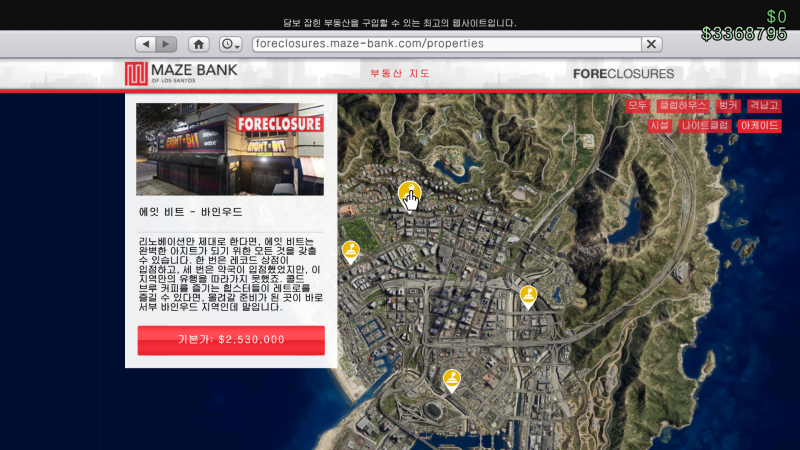Open the FORECLOSURES header logo
800x450 pixels.
point(623,73)
